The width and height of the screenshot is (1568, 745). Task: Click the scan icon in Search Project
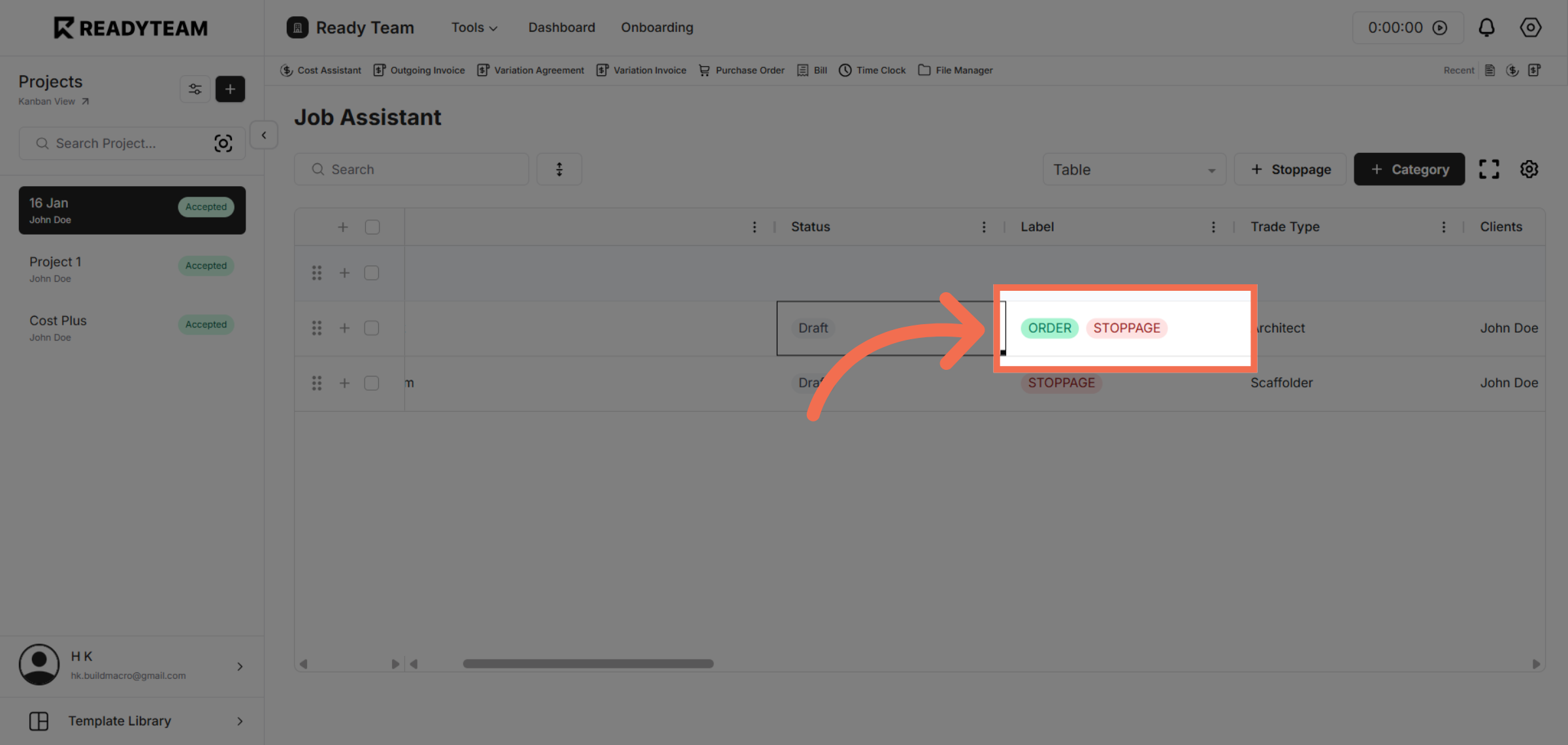click(x=223, y=143)
